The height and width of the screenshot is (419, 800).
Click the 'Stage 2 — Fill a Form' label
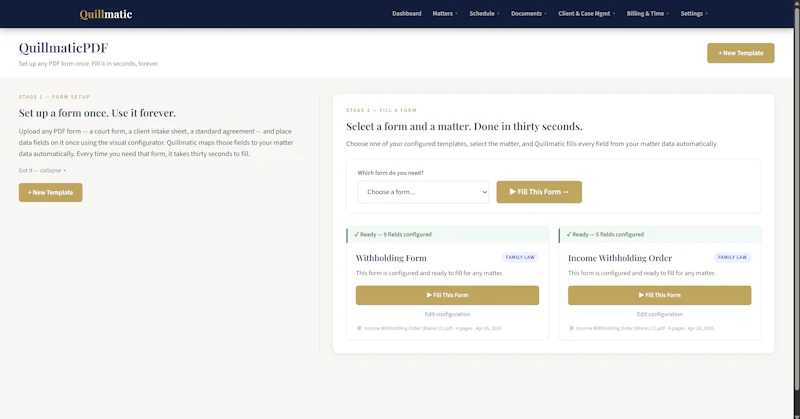click(x=381, y=110)
